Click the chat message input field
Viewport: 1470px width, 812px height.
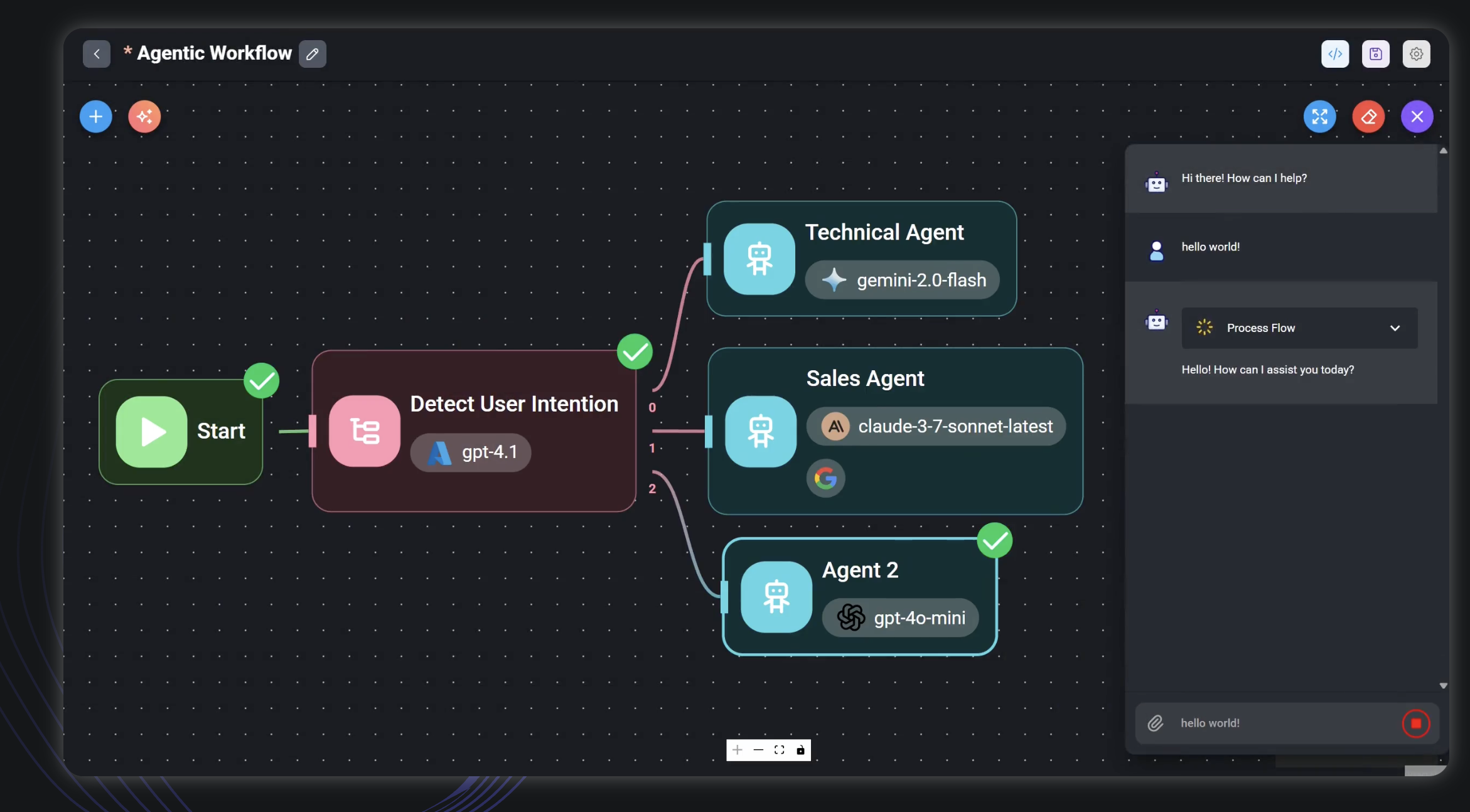point(1280,724)
